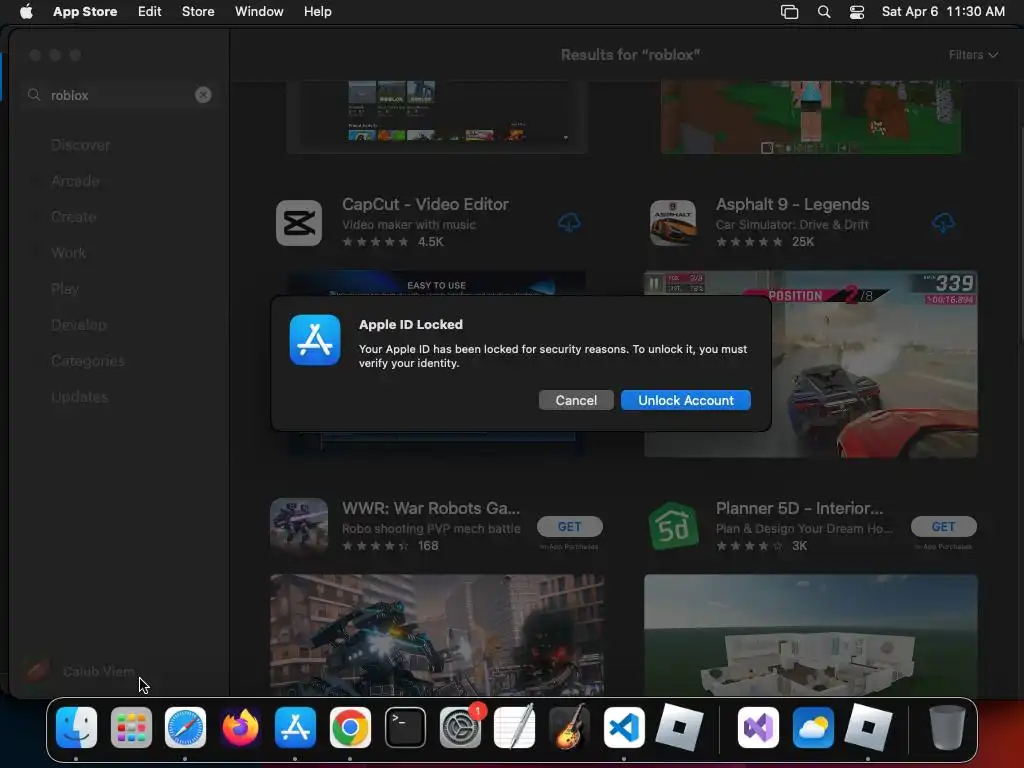1024x768 pixels.
Task: Open the Planner 5D - Interior... title
Action: coord(799,508)
